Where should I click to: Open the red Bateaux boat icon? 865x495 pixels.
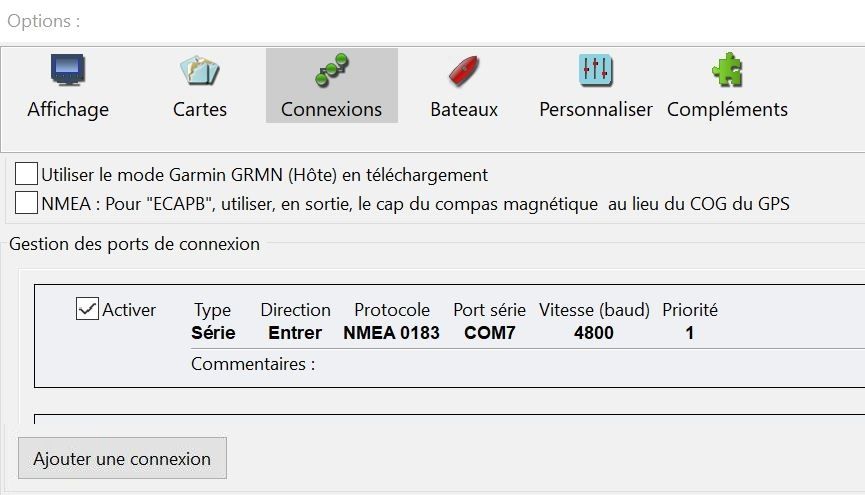463,71
